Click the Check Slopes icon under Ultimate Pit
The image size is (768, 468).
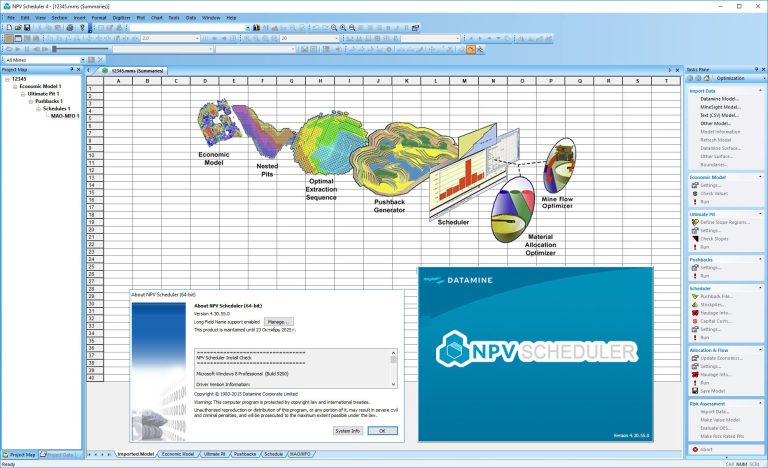pos(695,239)
